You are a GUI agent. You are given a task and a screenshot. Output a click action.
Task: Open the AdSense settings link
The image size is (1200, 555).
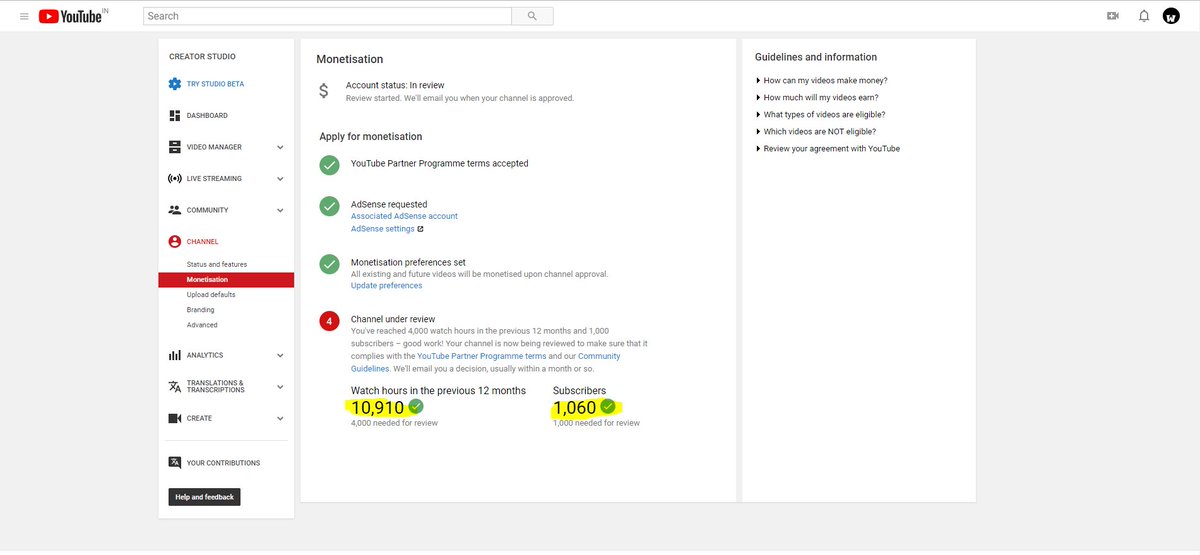coord(382,229)
